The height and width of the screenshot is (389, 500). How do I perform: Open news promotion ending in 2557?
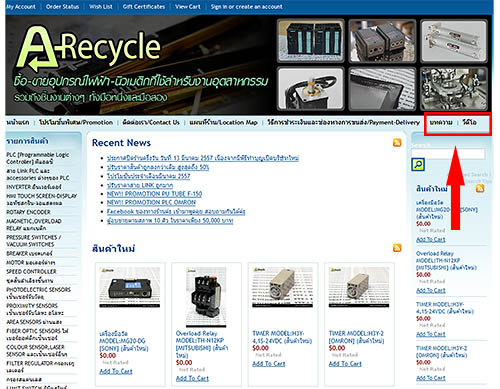pos(149,176)
